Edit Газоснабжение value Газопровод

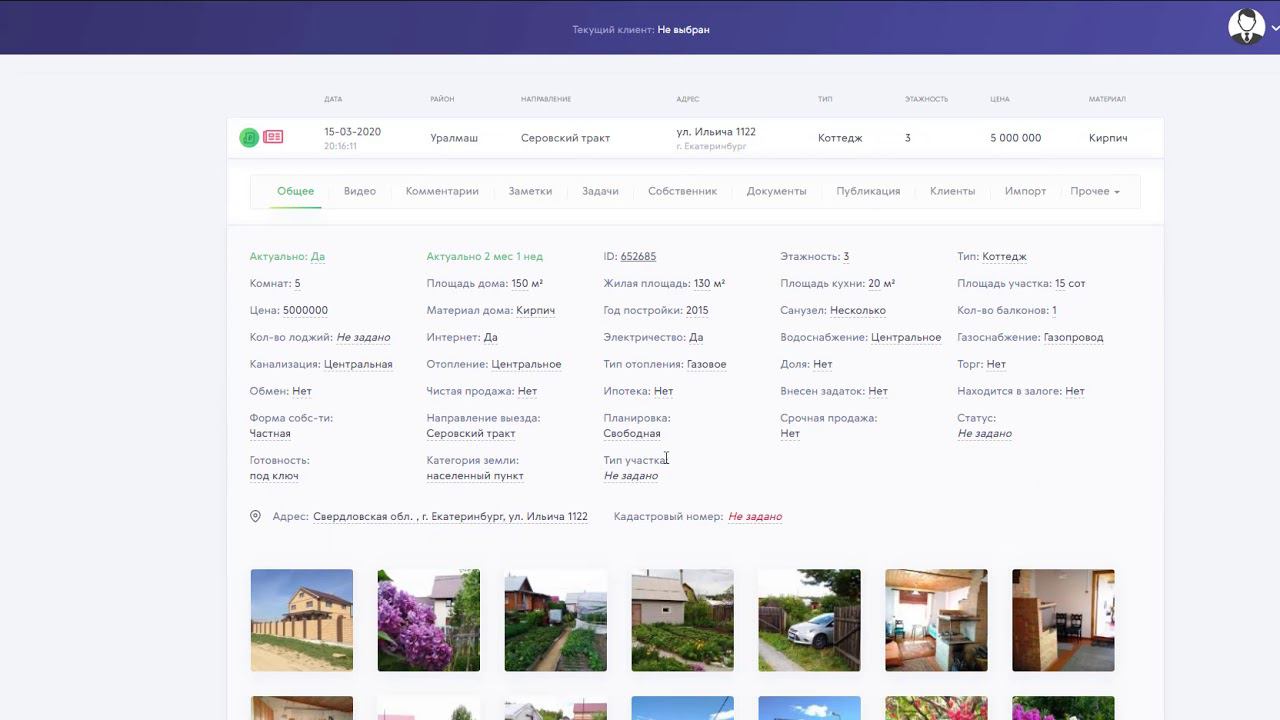pyautogui.click(x=1073, y=338)
